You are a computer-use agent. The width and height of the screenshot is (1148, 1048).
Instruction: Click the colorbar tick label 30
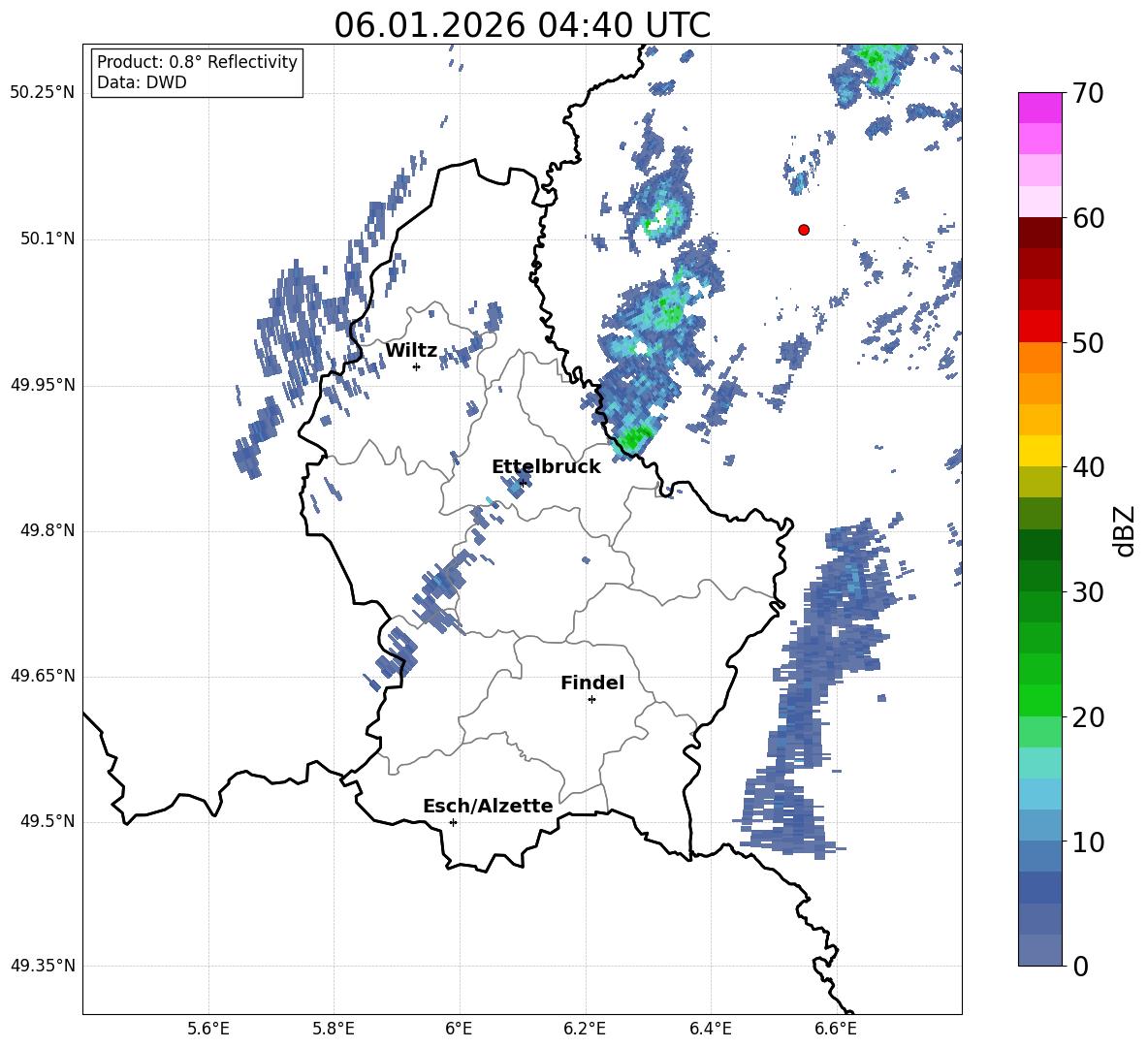[1089, 592]
